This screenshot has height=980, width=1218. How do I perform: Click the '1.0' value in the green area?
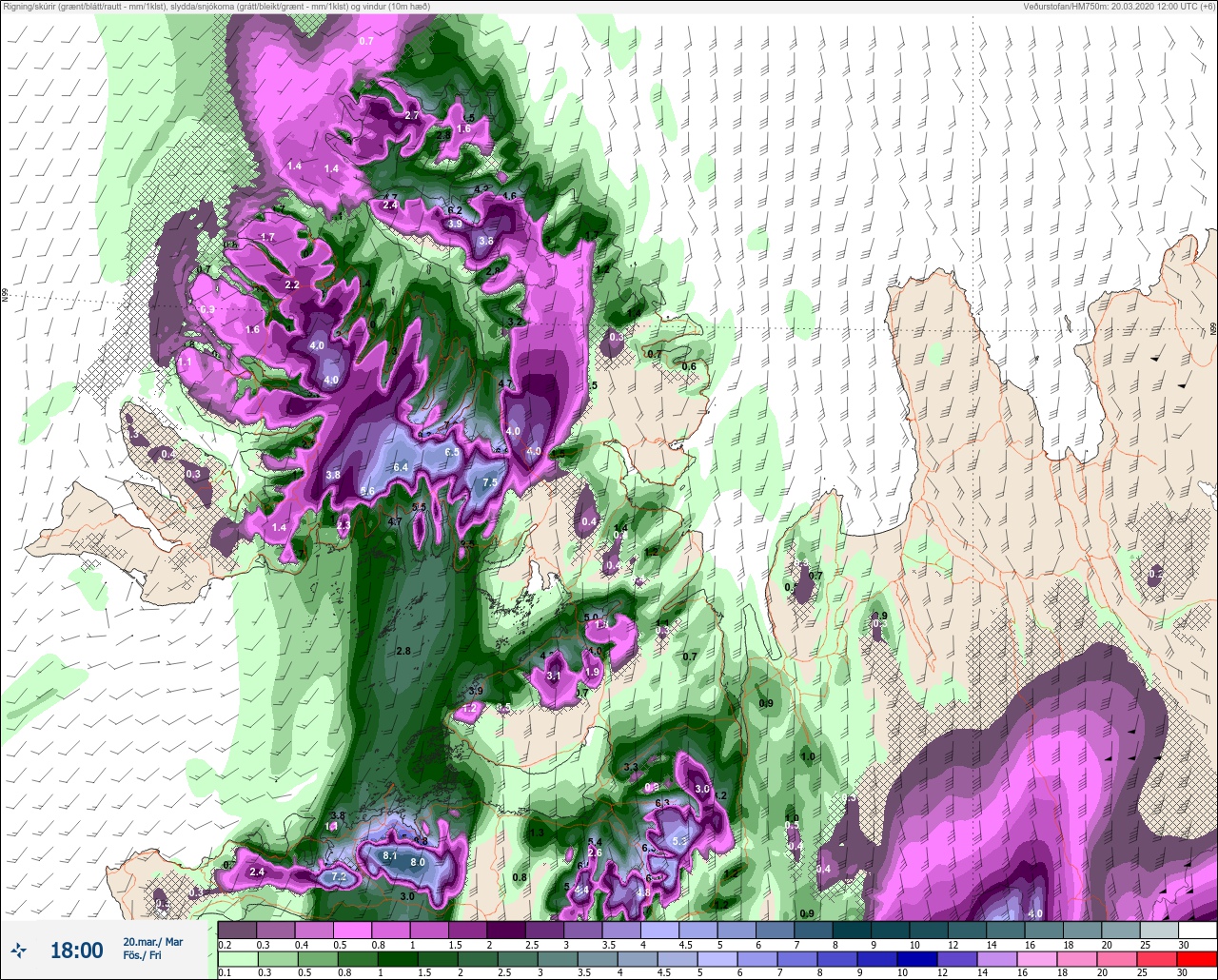tap(808, 756)
